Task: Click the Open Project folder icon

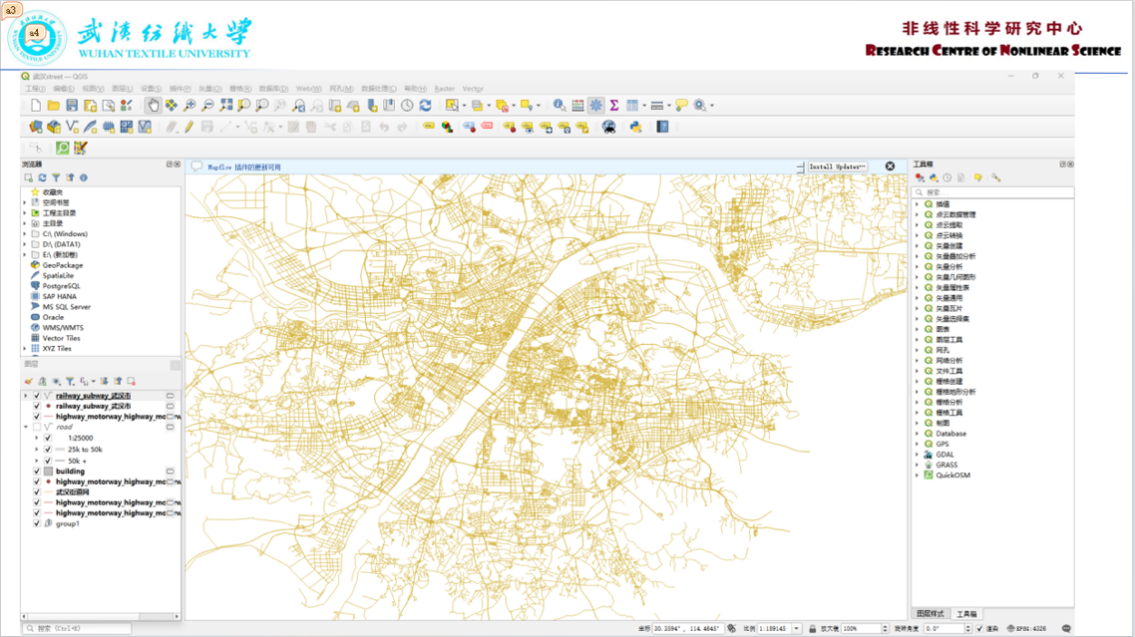Action: (x=54, y=105)
